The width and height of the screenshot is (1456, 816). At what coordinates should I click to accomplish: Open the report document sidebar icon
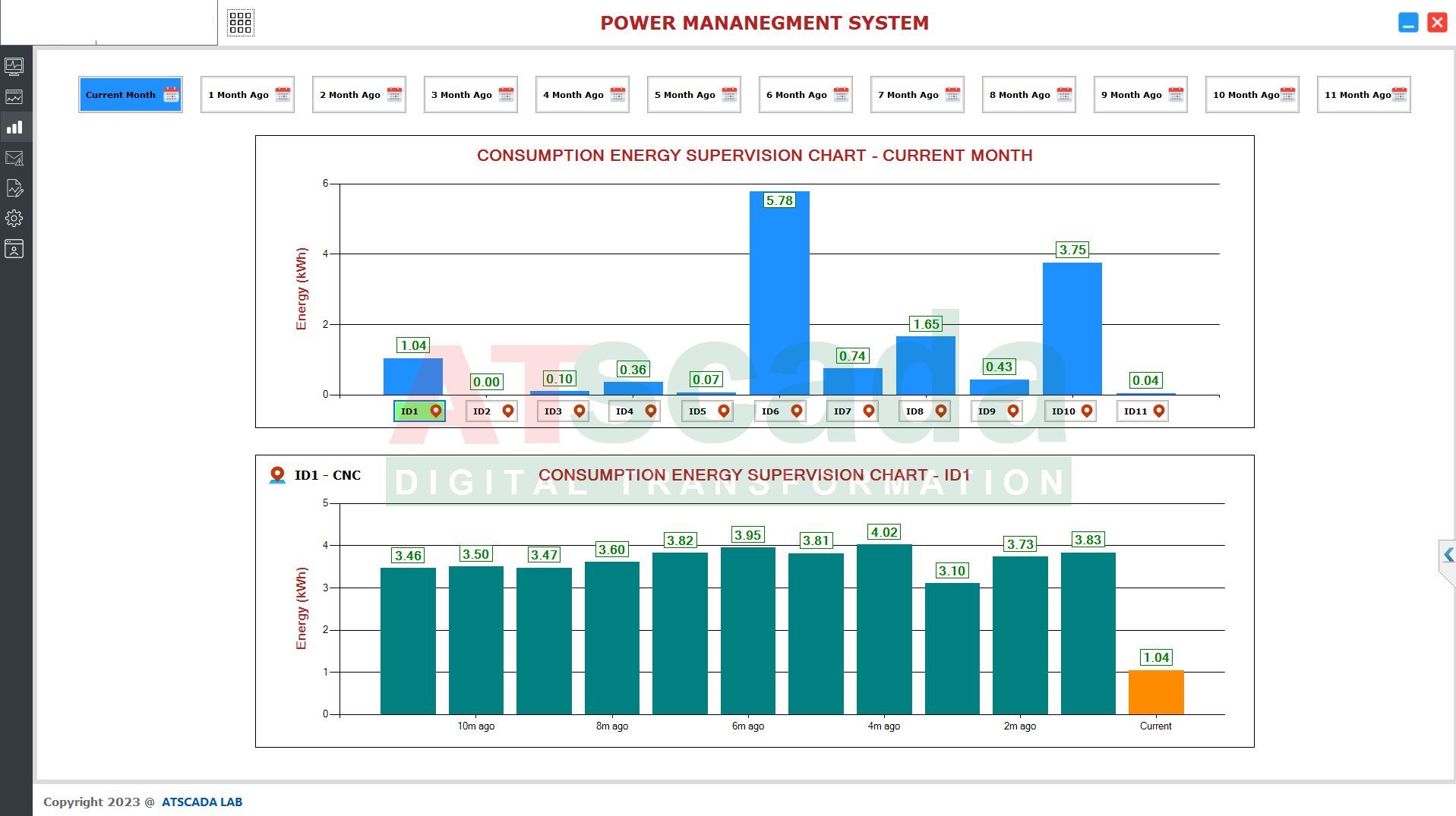coord(14,188)
